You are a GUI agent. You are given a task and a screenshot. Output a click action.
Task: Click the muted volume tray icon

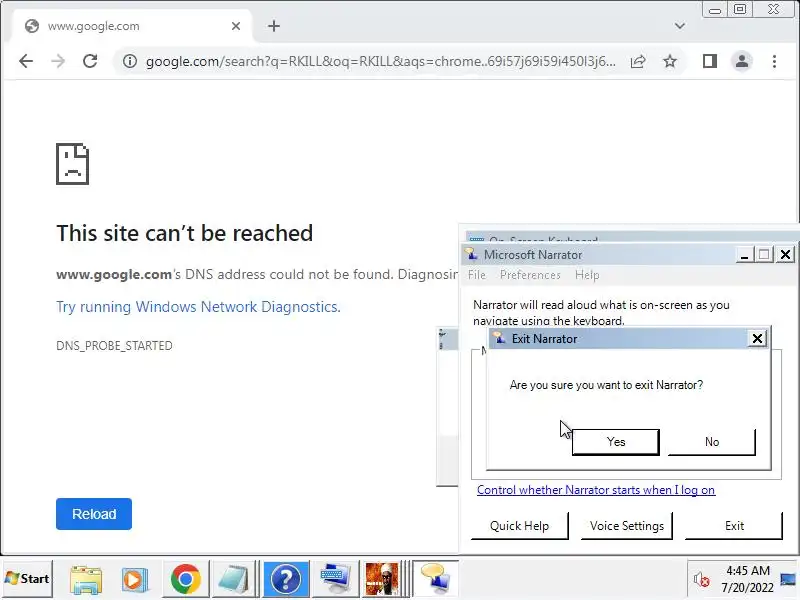pyautogui.click(x=701, y=580)
